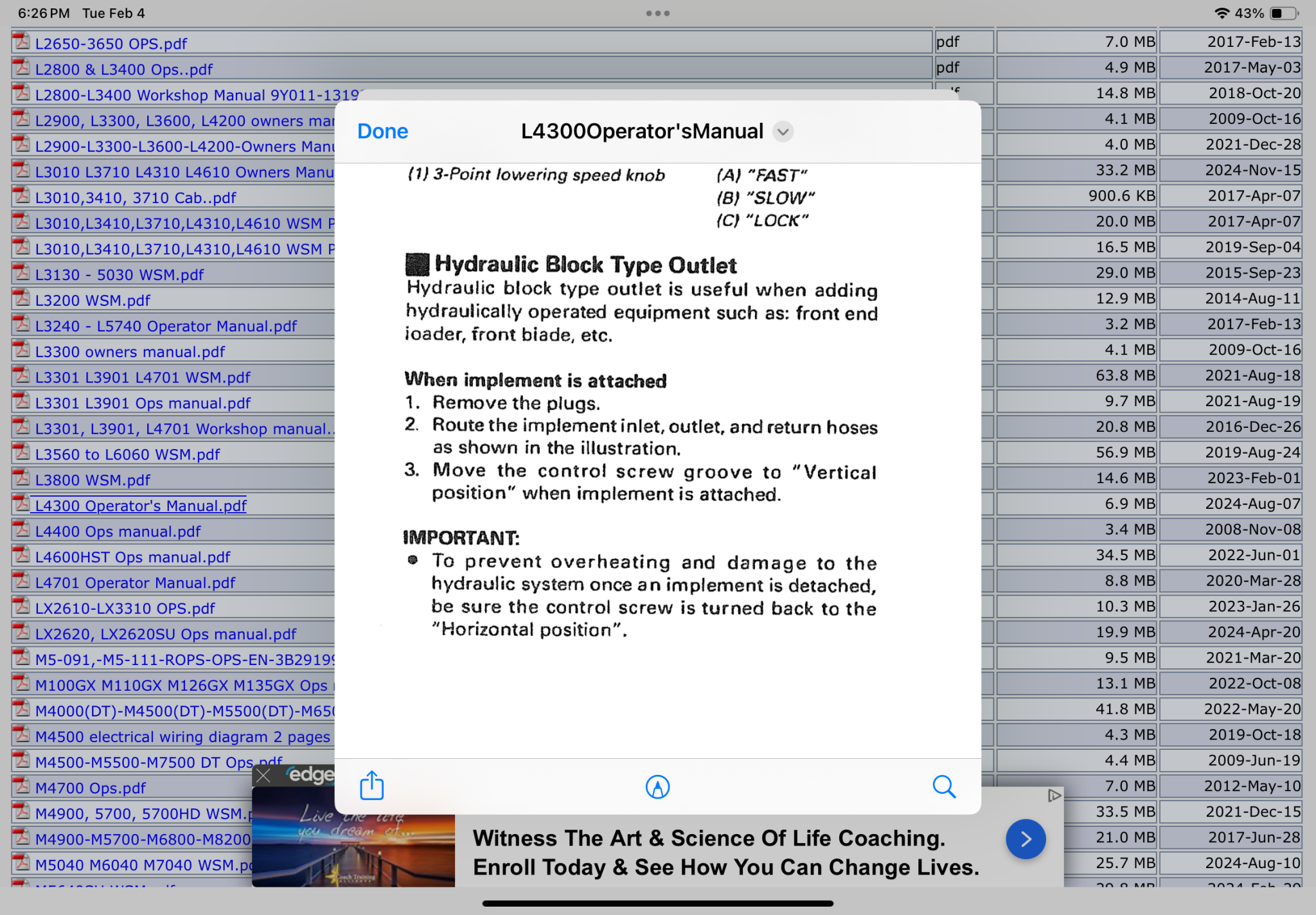Click PDF icon beside L3560 to L6060 WSM.pdf
Viewport: 1316px width, 915px height.
click(22, 453)
